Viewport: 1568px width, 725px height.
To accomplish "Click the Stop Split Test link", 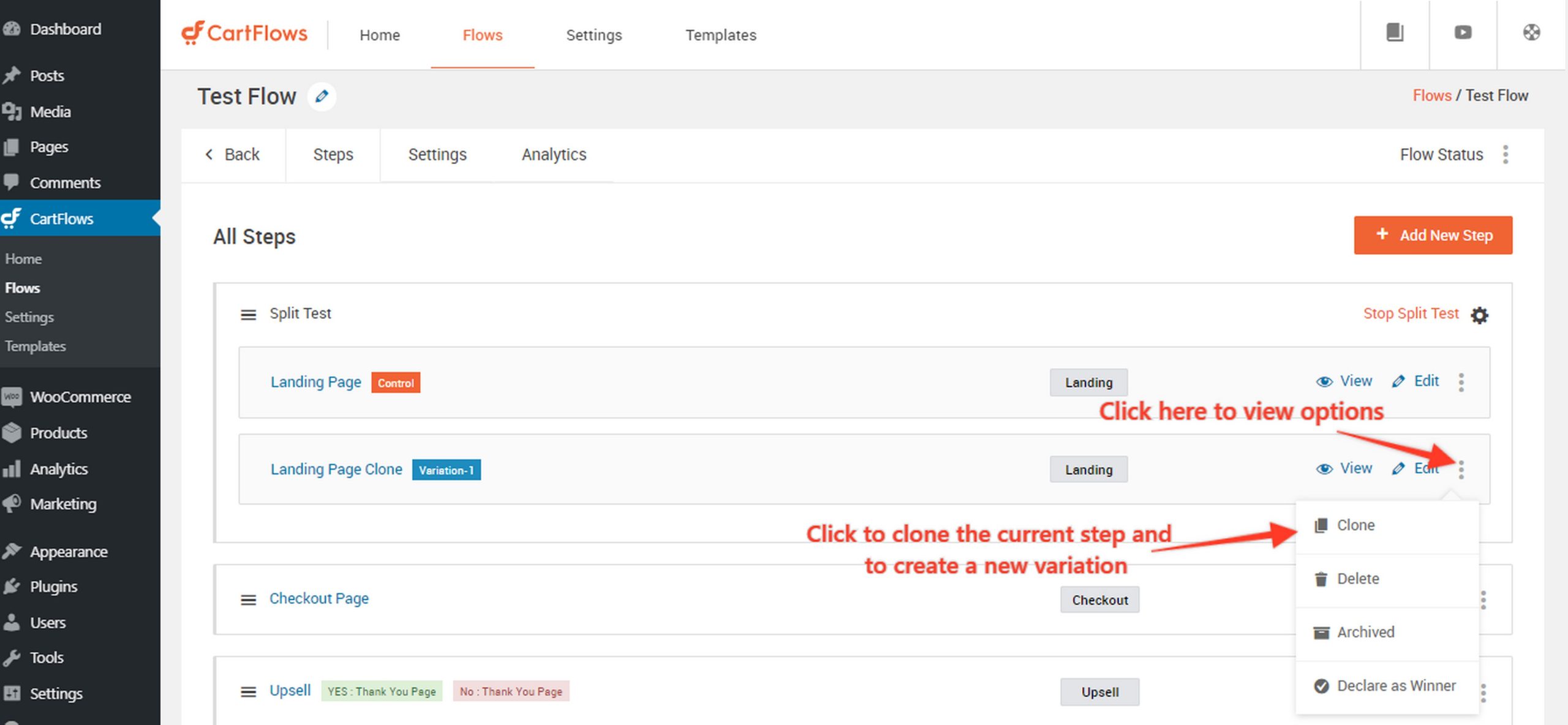I will (x=1411, y=313).
